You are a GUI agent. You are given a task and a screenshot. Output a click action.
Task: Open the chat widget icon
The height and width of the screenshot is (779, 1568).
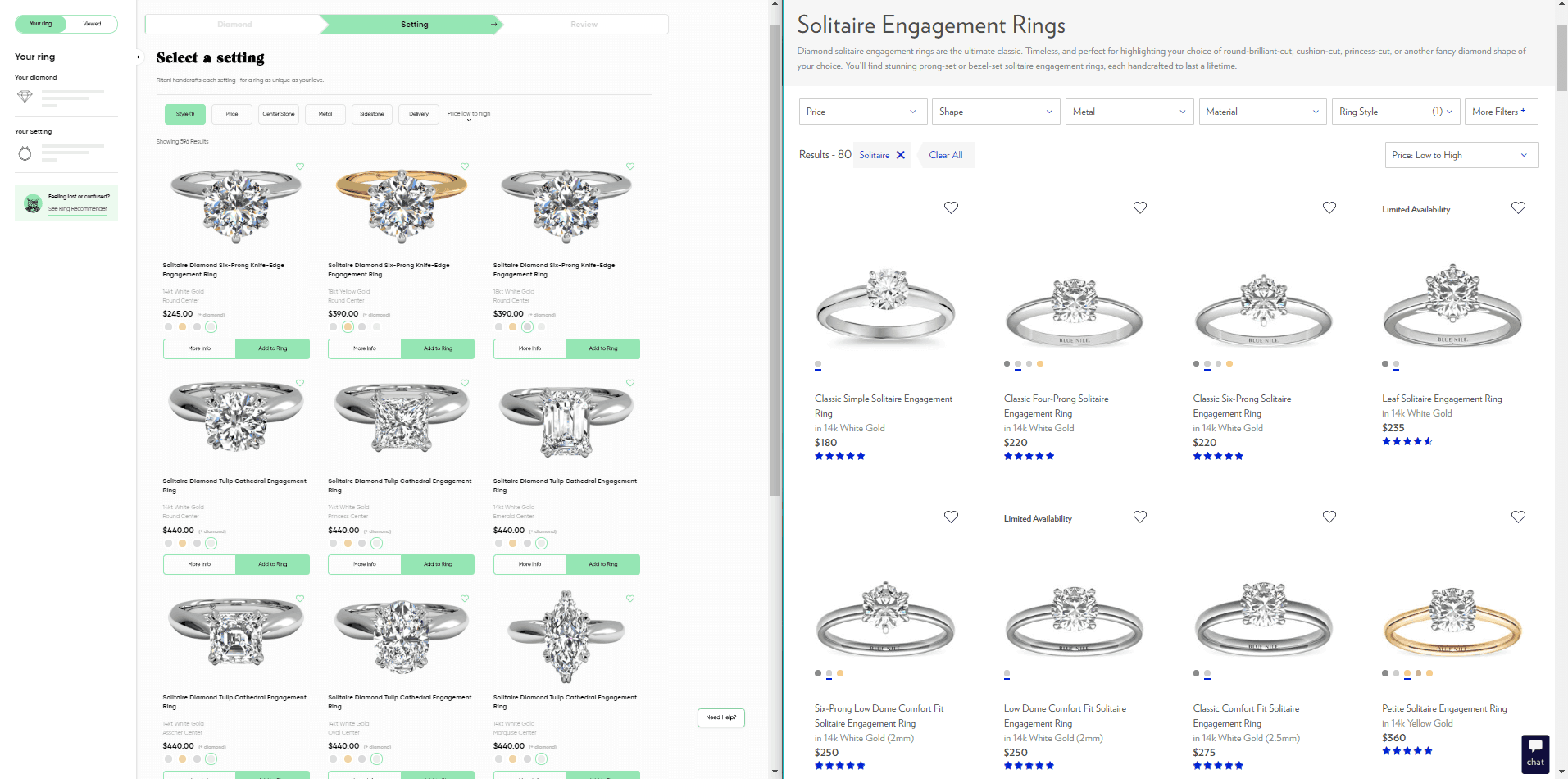tap(1535, 752)
